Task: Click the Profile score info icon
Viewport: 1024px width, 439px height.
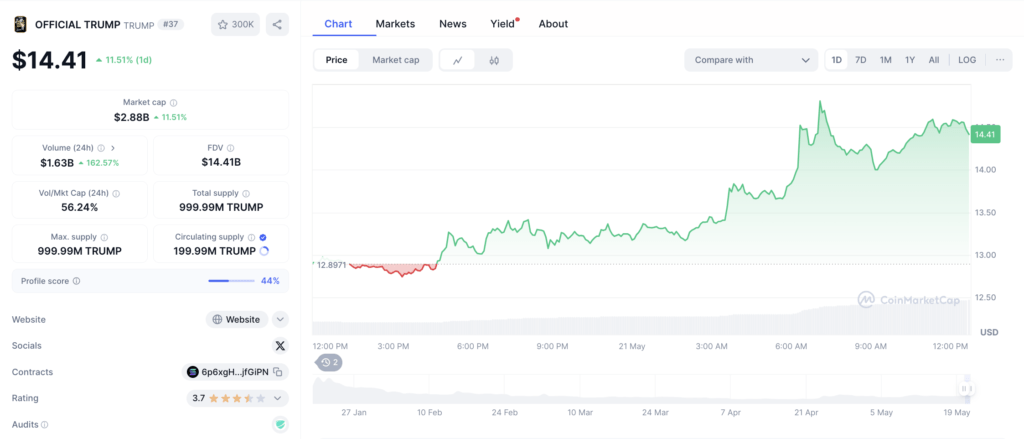Action: click(x=76, y=281)
